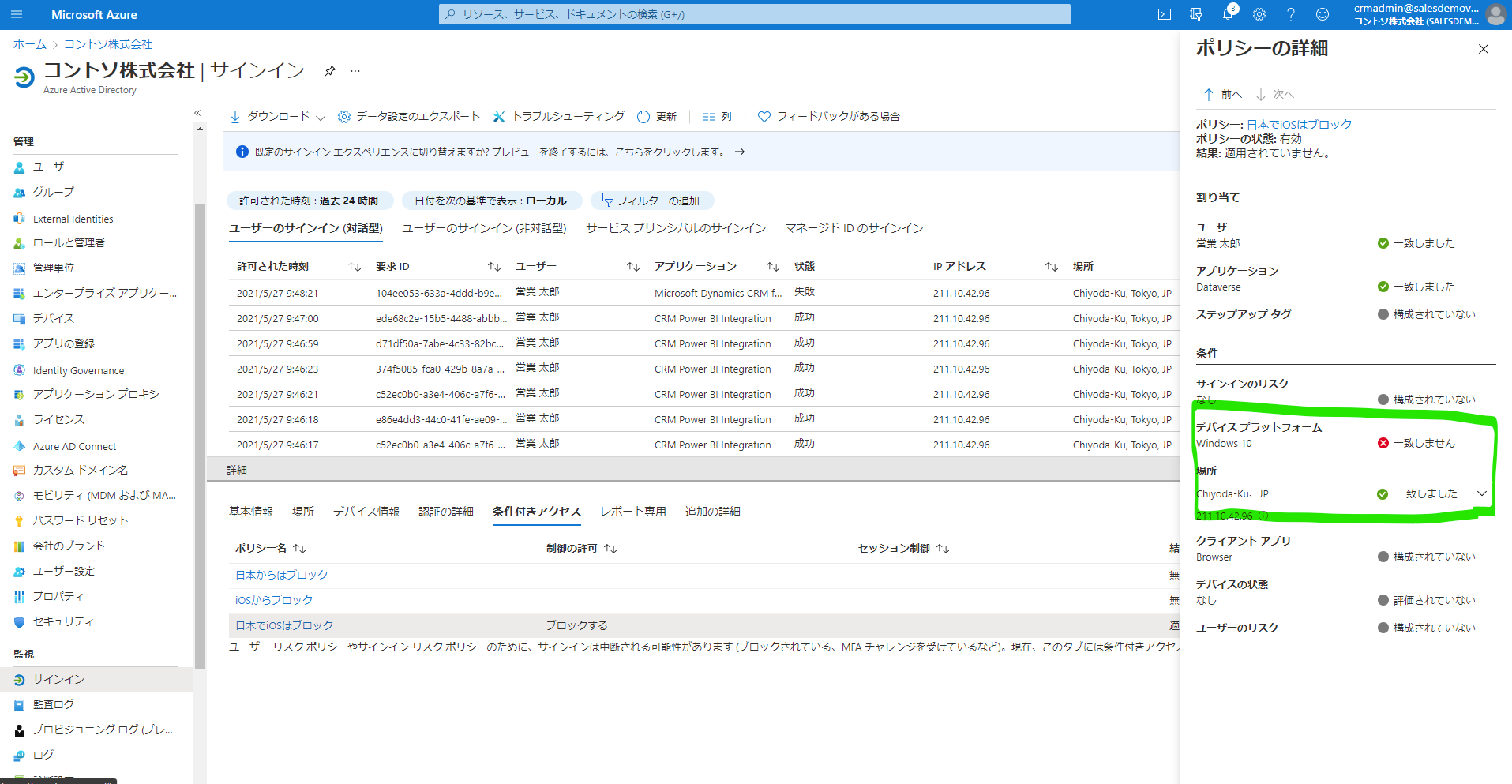Click the arrow in the preview info banner
This screenshot has height=784, width=1512.
(740, 152)
